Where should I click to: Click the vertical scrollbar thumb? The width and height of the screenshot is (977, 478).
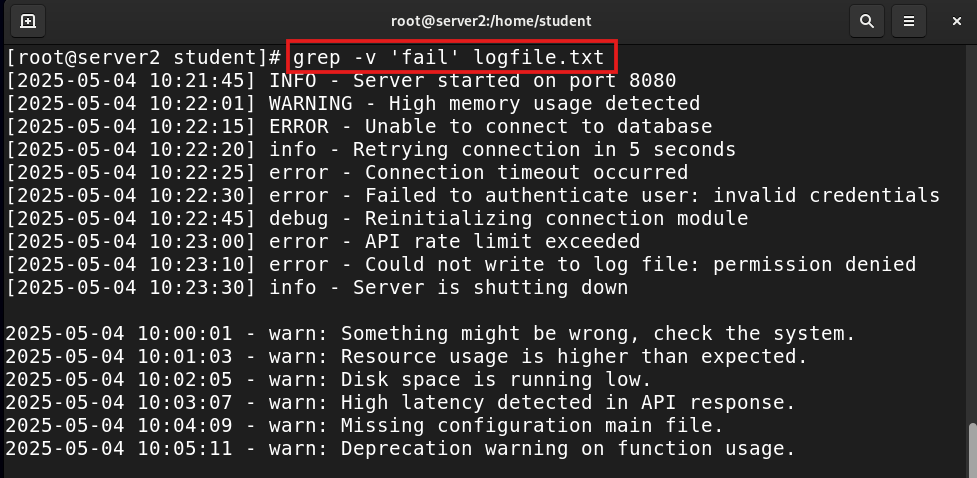click(x=972, y=450)
